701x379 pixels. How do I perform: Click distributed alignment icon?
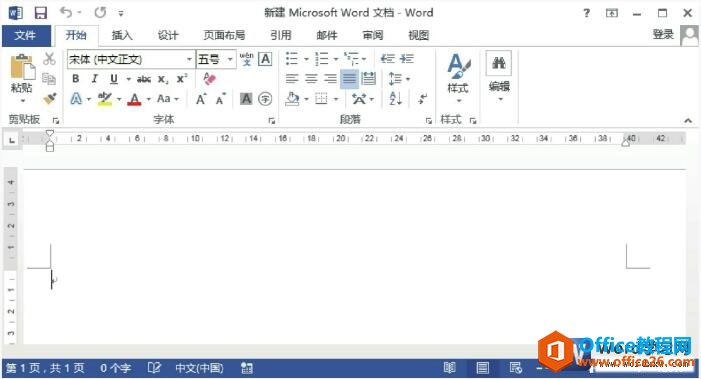tap(368, 79)
